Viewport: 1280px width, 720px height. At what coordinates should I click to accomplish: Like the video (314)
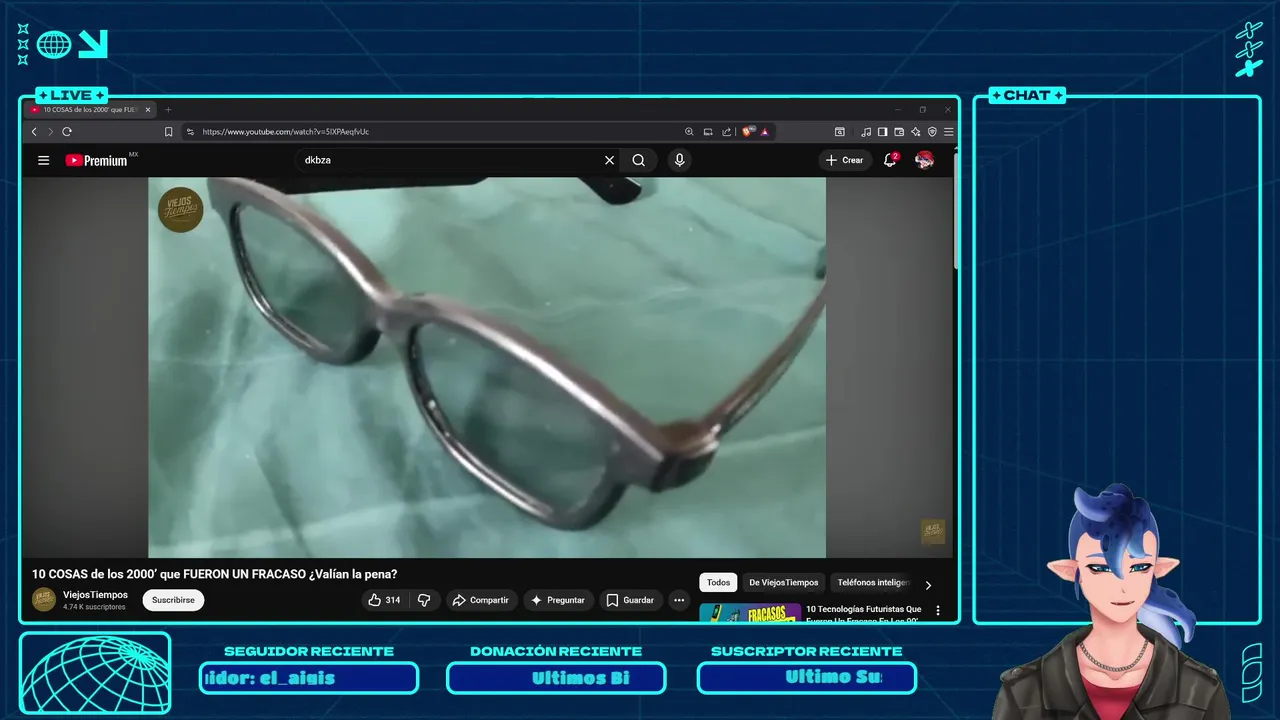coord(385,600)
